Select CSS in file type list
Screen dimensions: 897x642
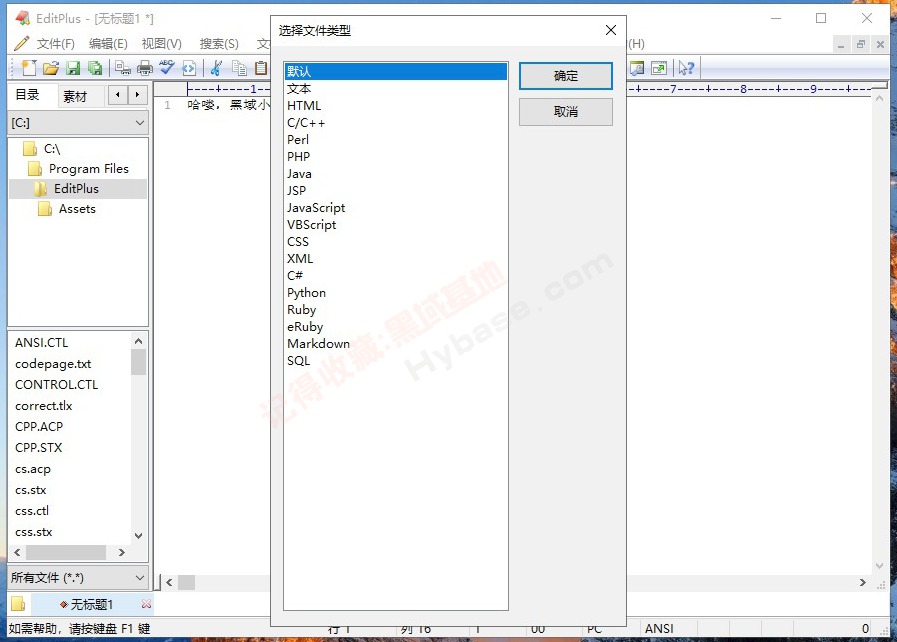pos(395,241)
